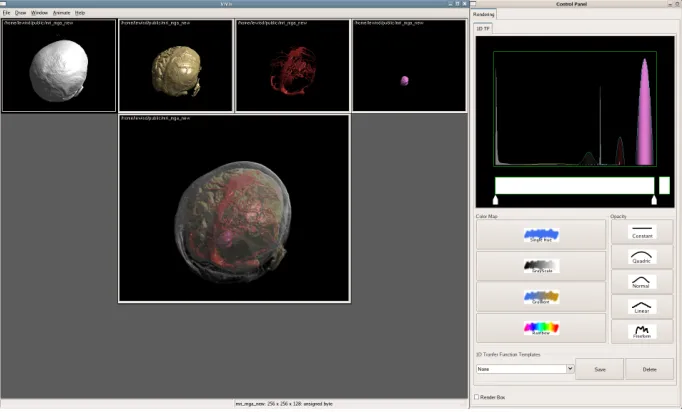Select the GrayScale color map
The height and width of the screenshot is (412, 682).
541,266
